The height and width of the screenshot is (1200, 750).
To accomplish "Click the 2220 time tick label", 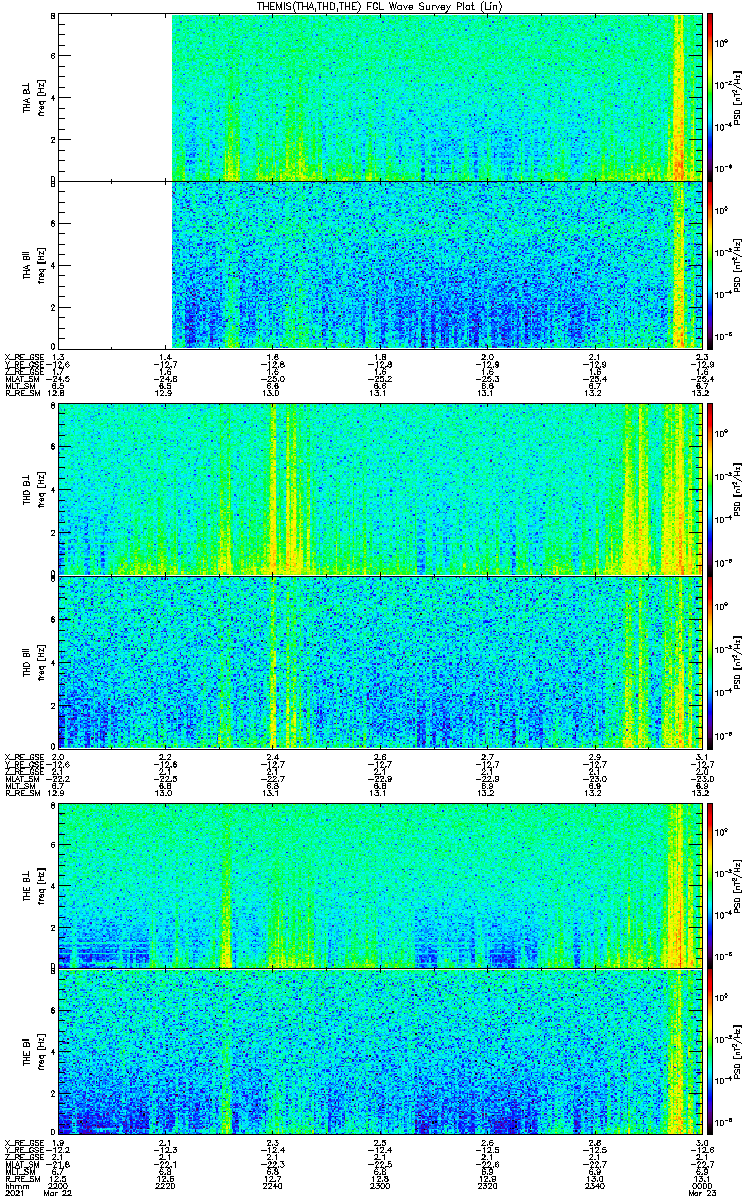I will 165,1186.
